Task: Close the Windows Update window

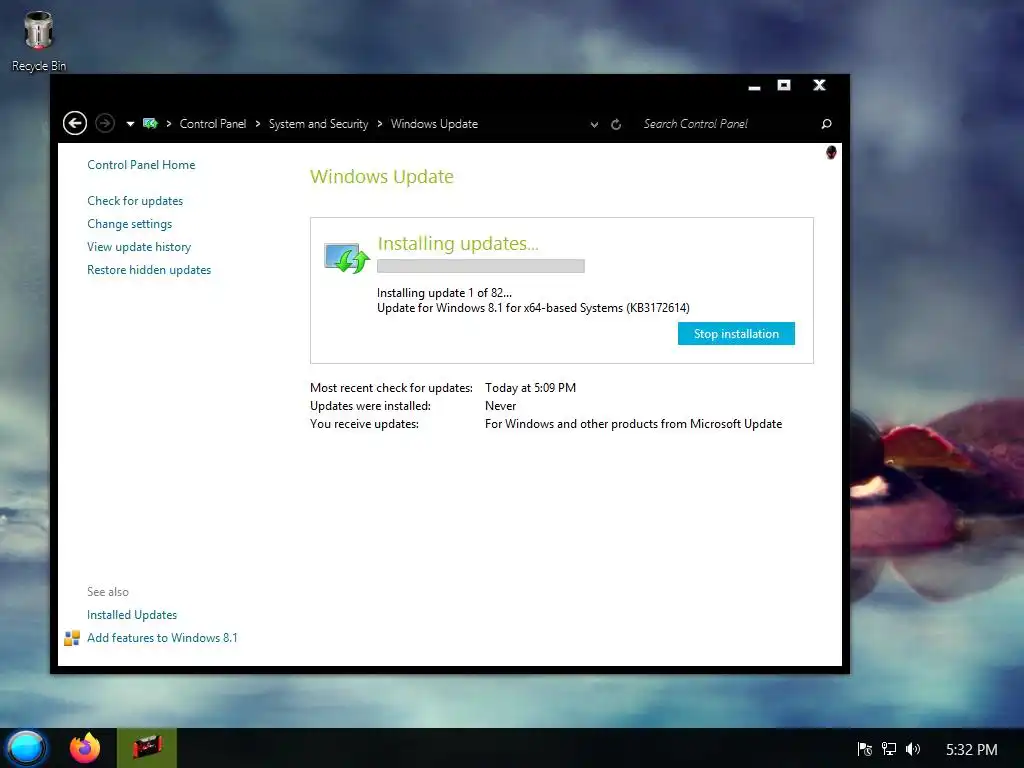Action: tap(819, 86)
